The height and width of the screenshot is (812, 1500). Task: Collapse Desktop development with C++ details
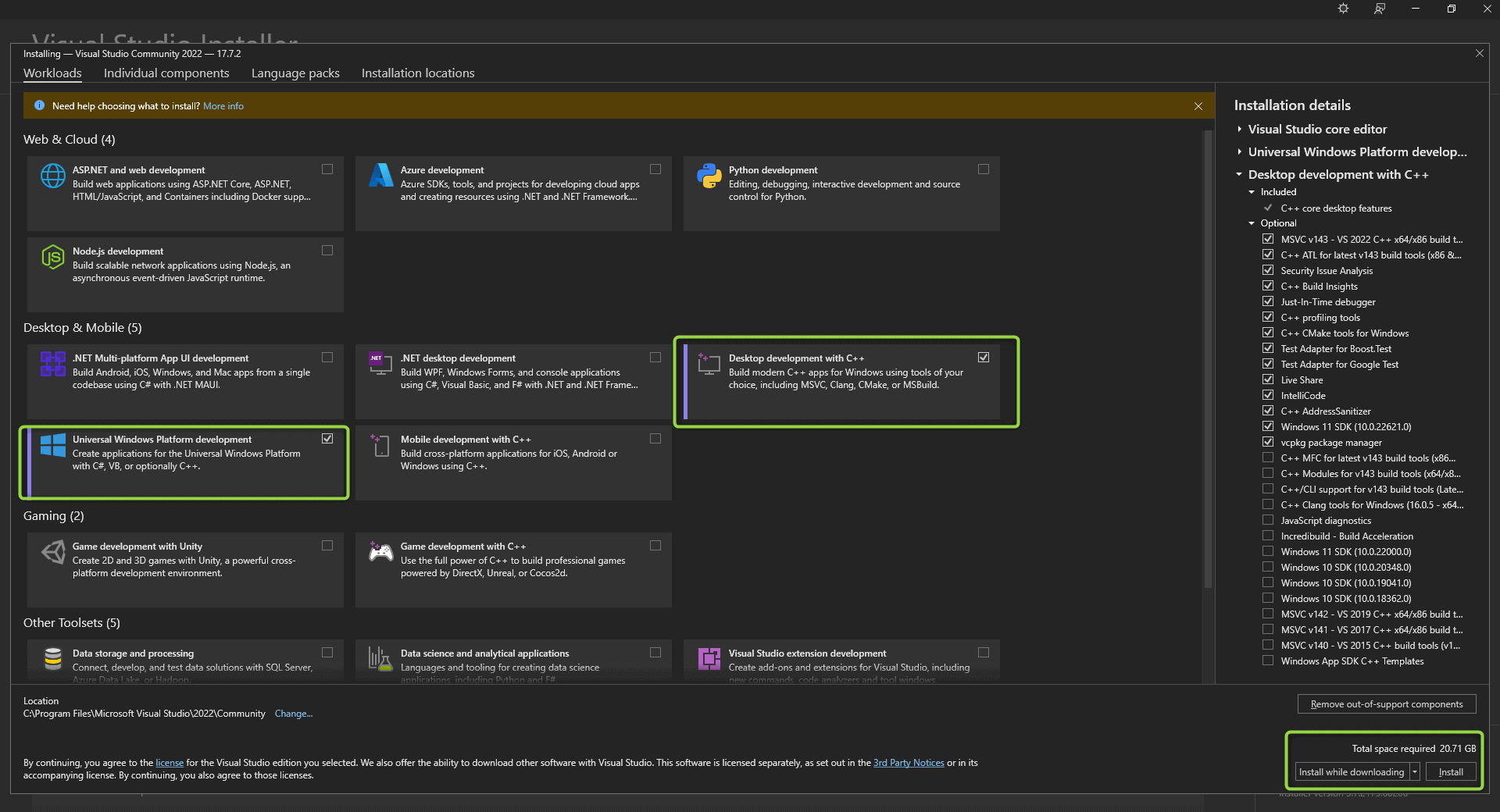pyautogui.click(x=1240, y=174)
